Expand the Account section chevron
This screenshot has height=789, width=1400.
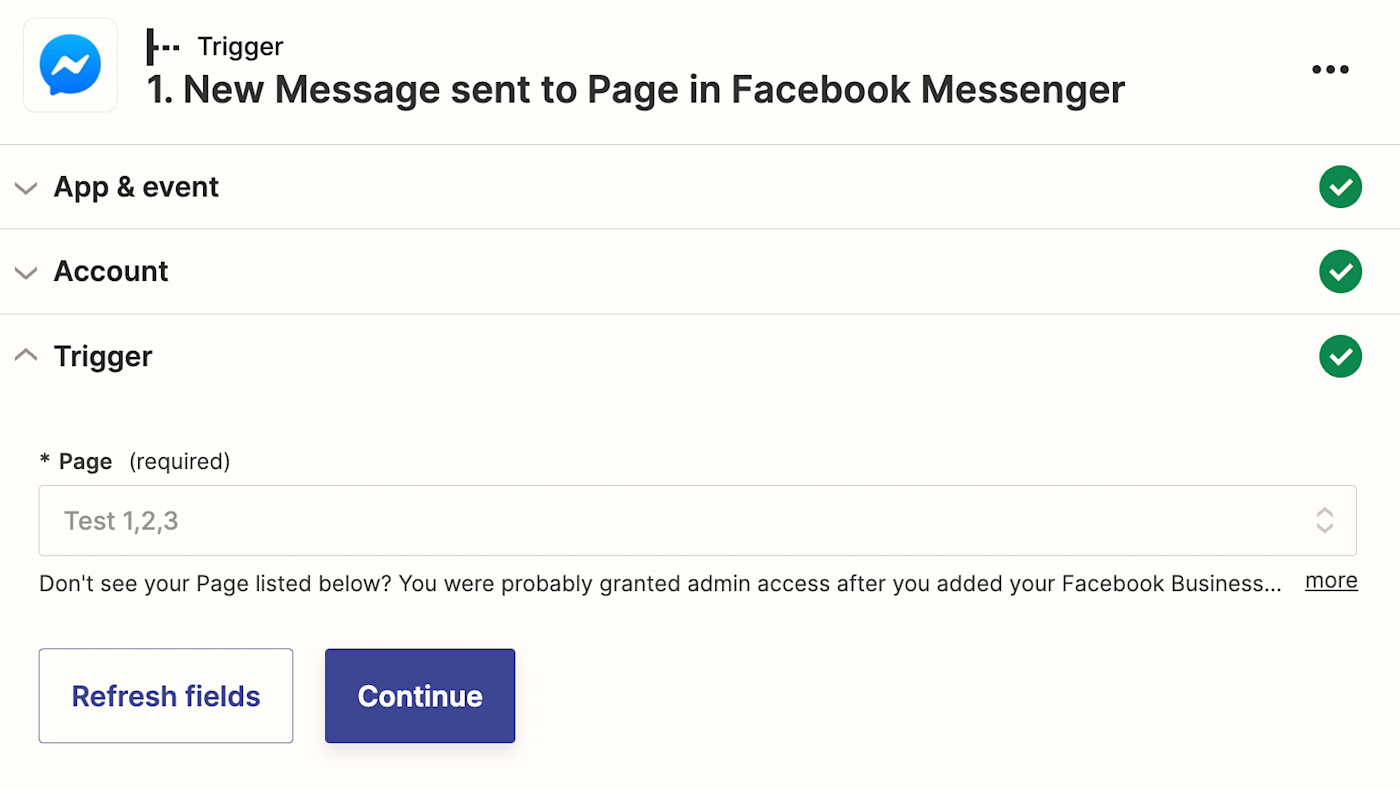click(x=27, y=272)
